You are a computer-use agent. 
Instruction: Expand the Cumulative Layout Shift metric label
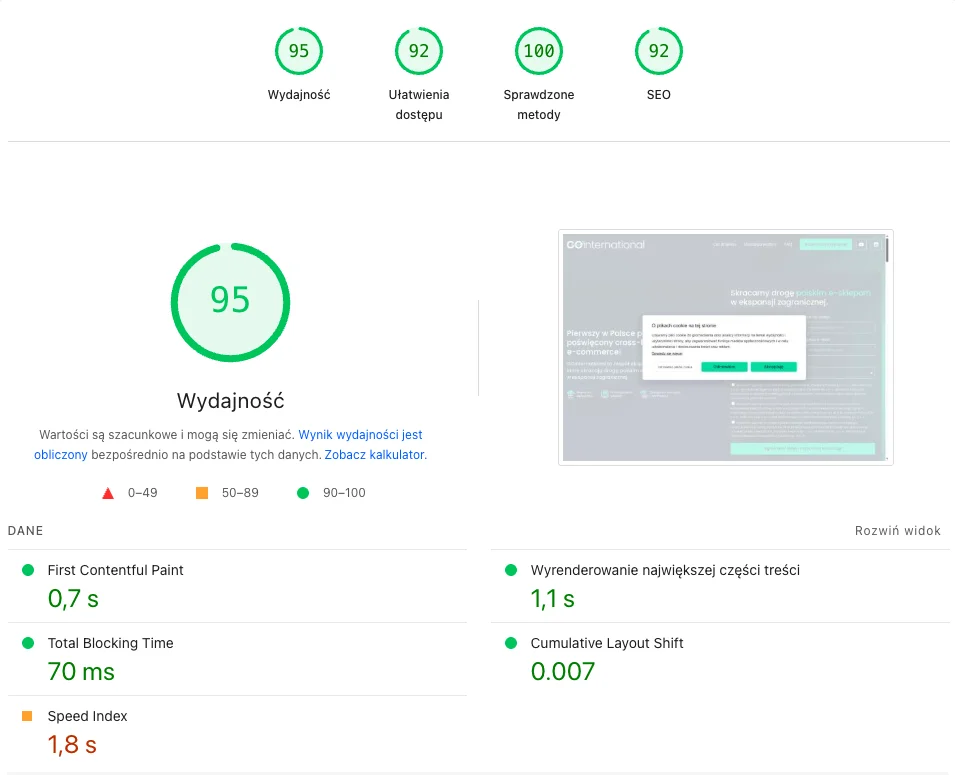[x=607, y=643]
